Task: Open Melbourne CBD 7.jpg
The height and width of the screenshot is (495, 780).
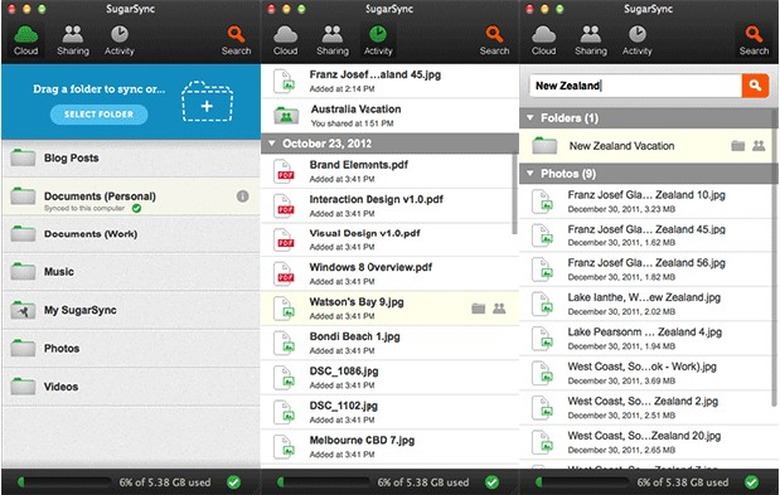Action: (390, 447)
